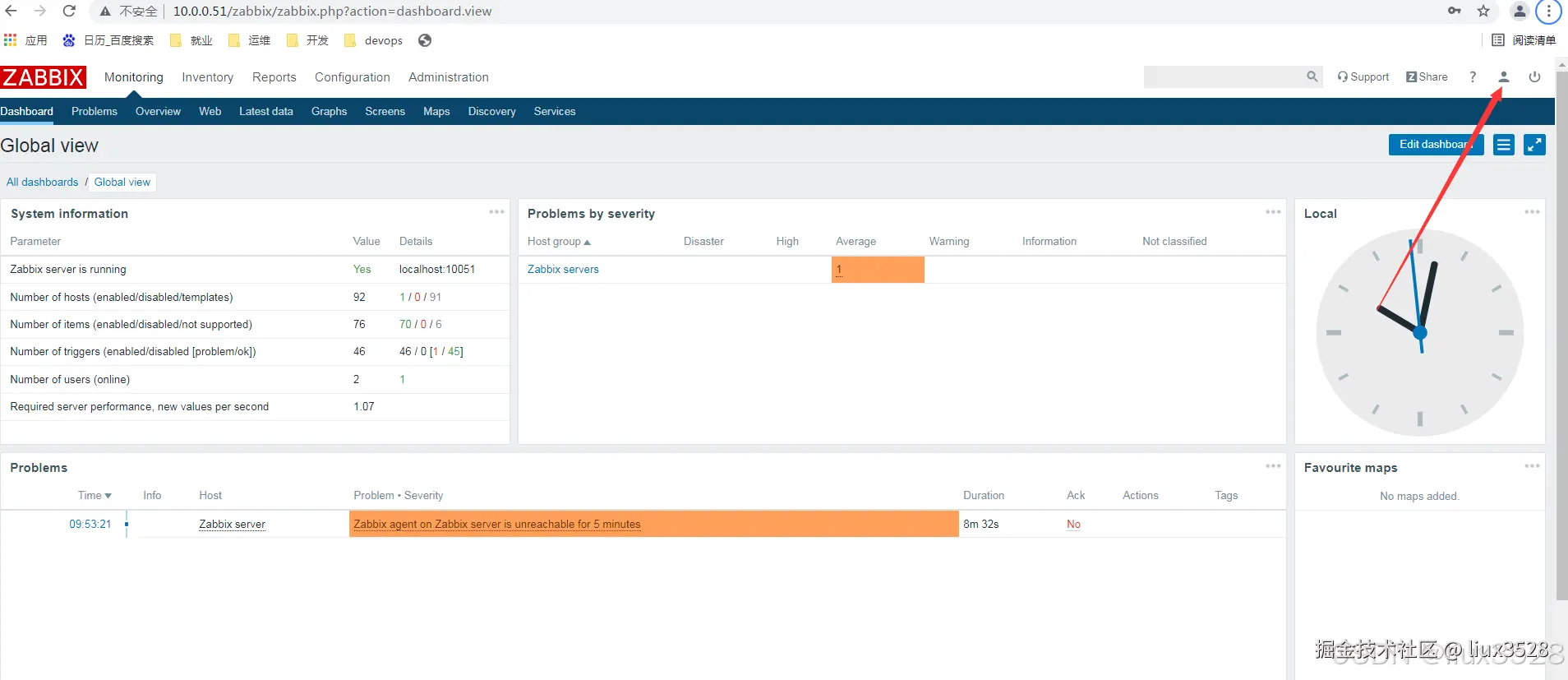Open the user profile icon in header
This screenshot has width=1568, height=680.
1503,76
